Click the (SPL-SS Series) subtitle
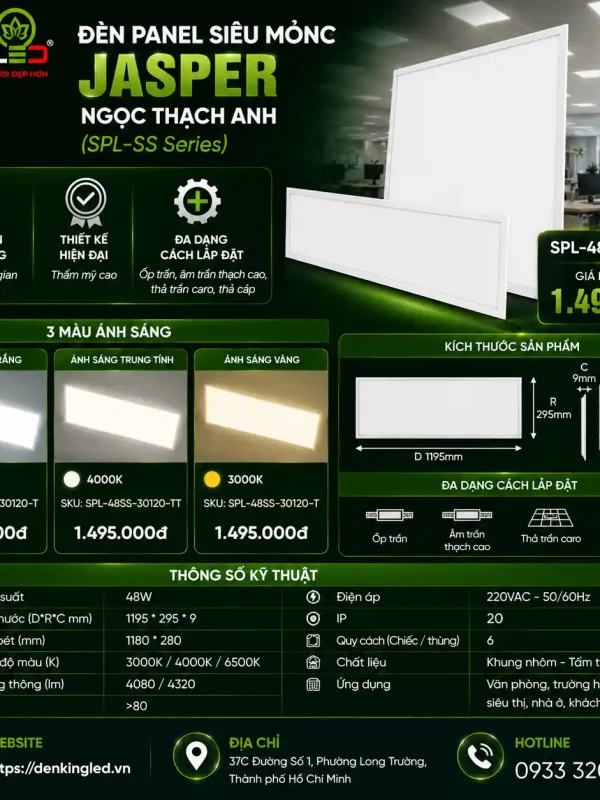This screenshot has height=800, width=600. click(x=154, y=144)
